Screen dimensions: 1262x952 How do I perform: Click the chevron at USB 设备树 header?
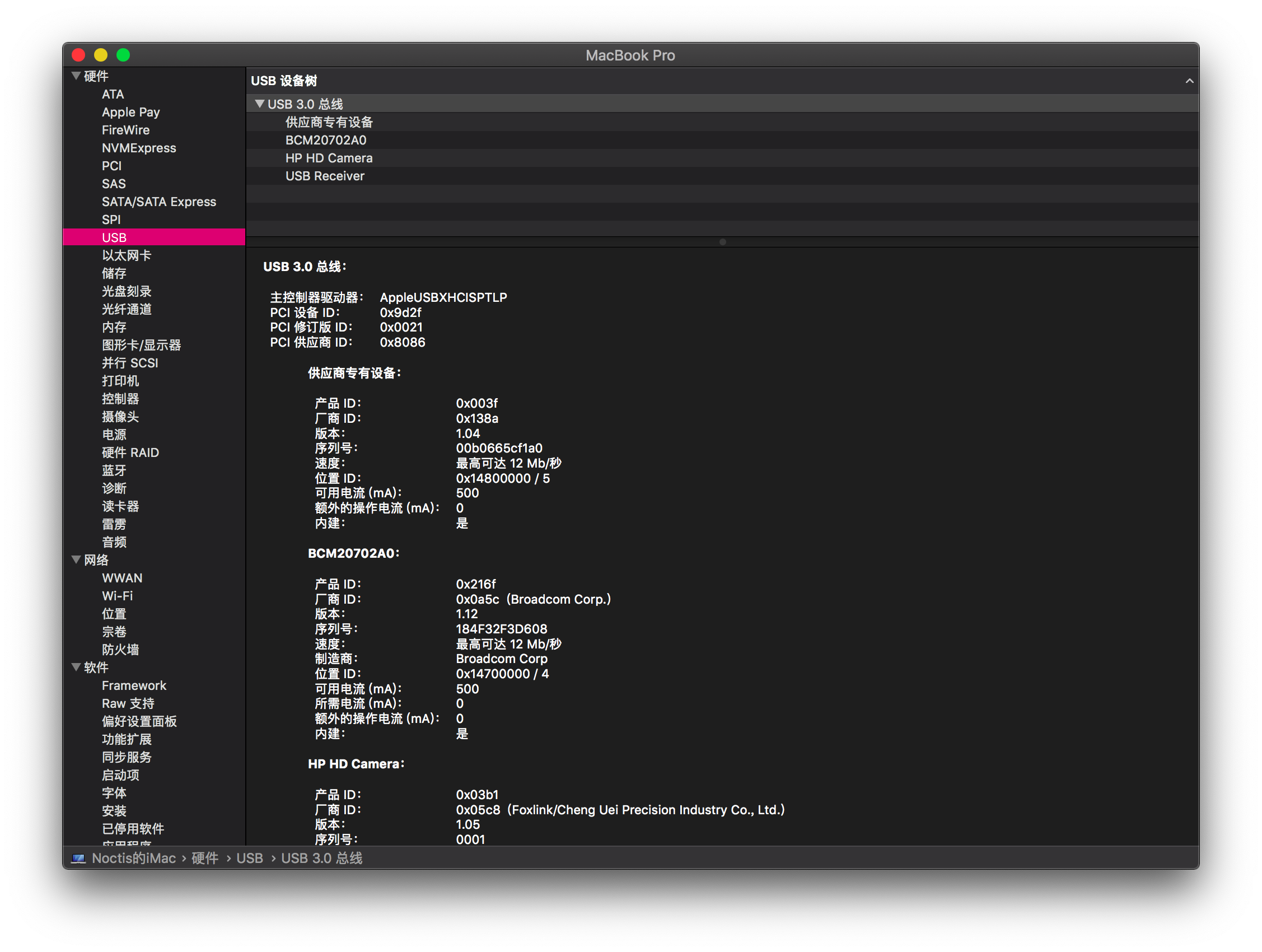coord(1189,81)
